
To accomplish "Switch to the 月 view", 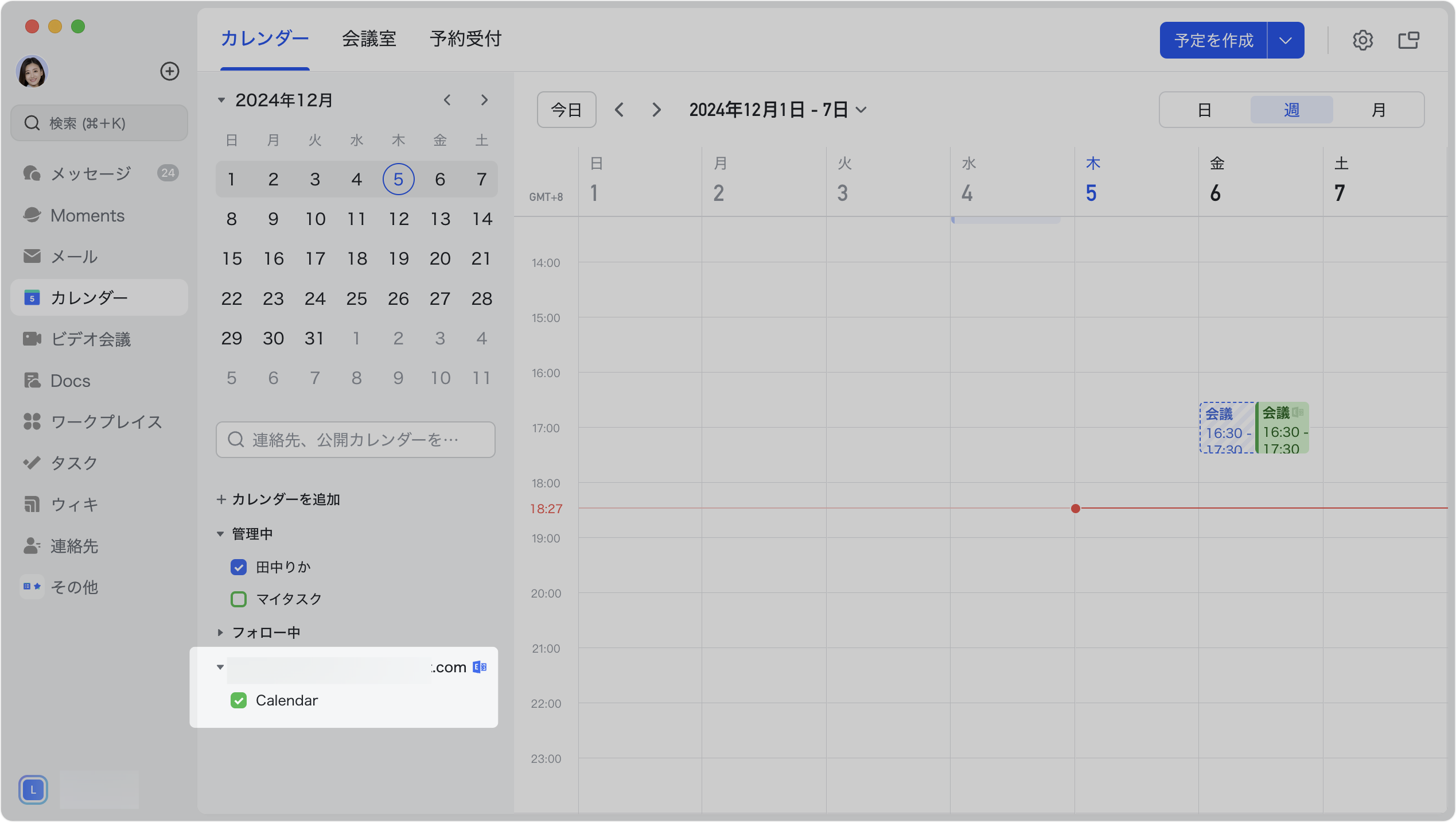I will click(x=1378, y=110).
